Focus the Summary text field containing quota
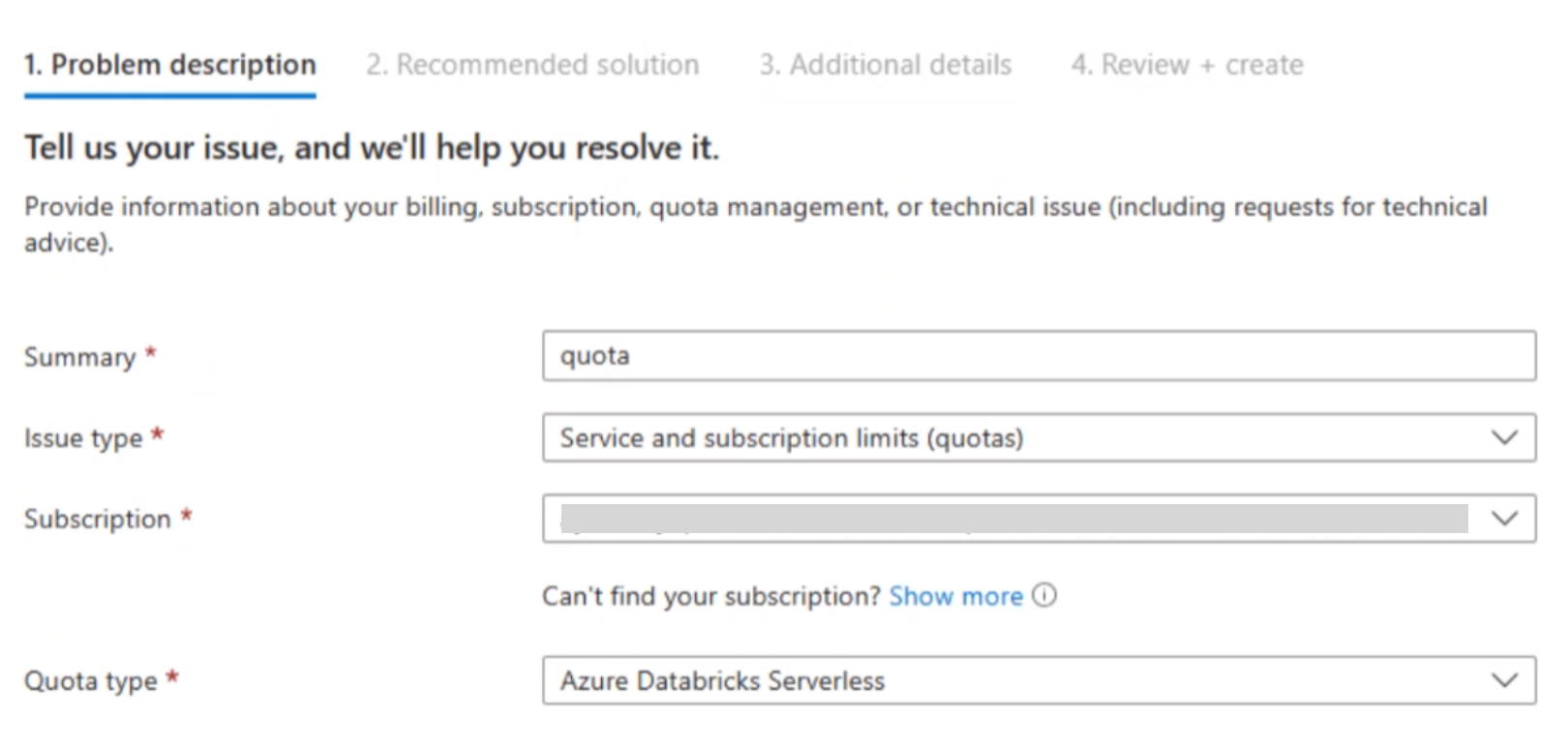 (x=1038, y=356)
